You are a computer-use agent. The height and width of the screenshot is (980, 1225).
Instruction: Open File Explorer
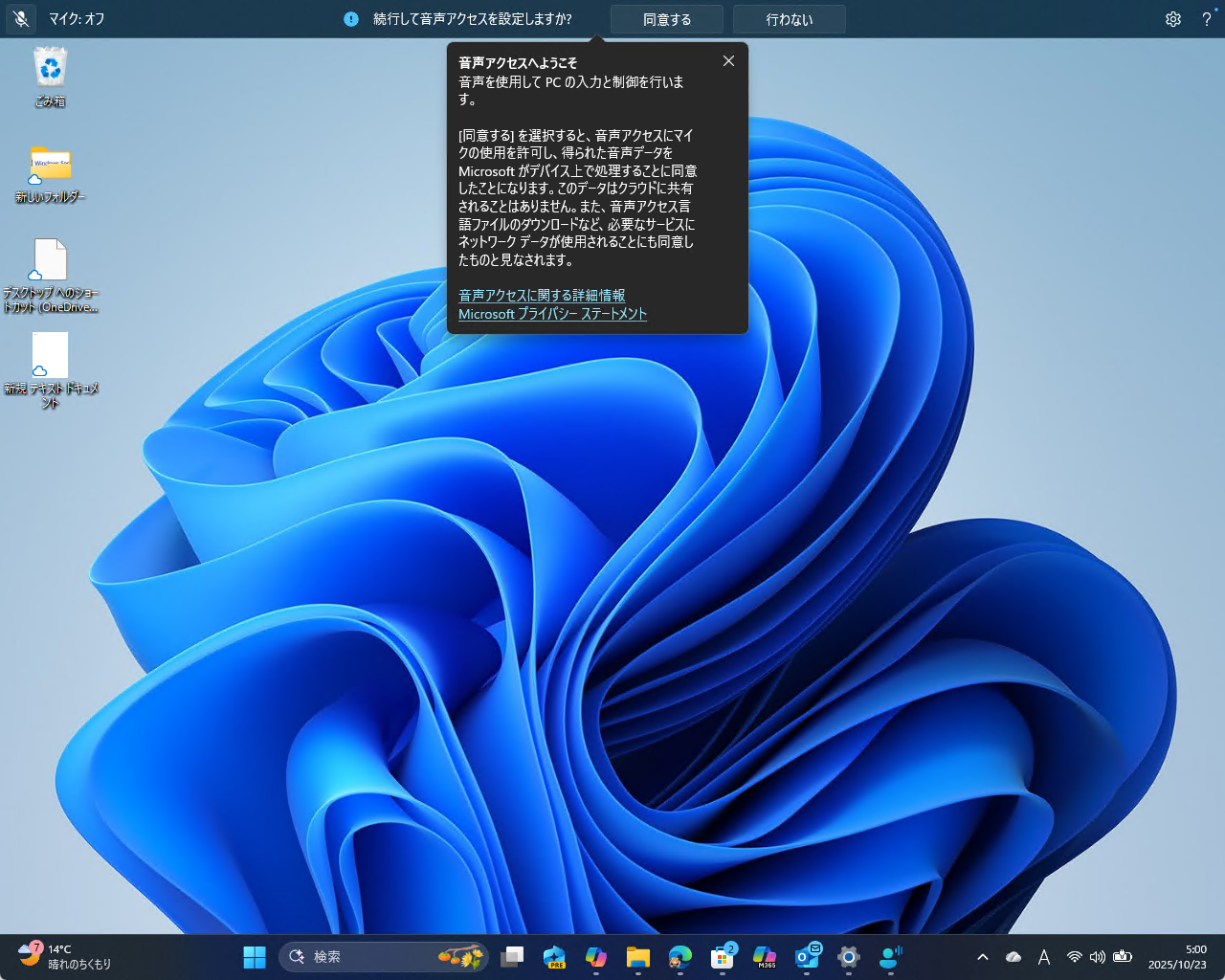(x=637, y=956)
